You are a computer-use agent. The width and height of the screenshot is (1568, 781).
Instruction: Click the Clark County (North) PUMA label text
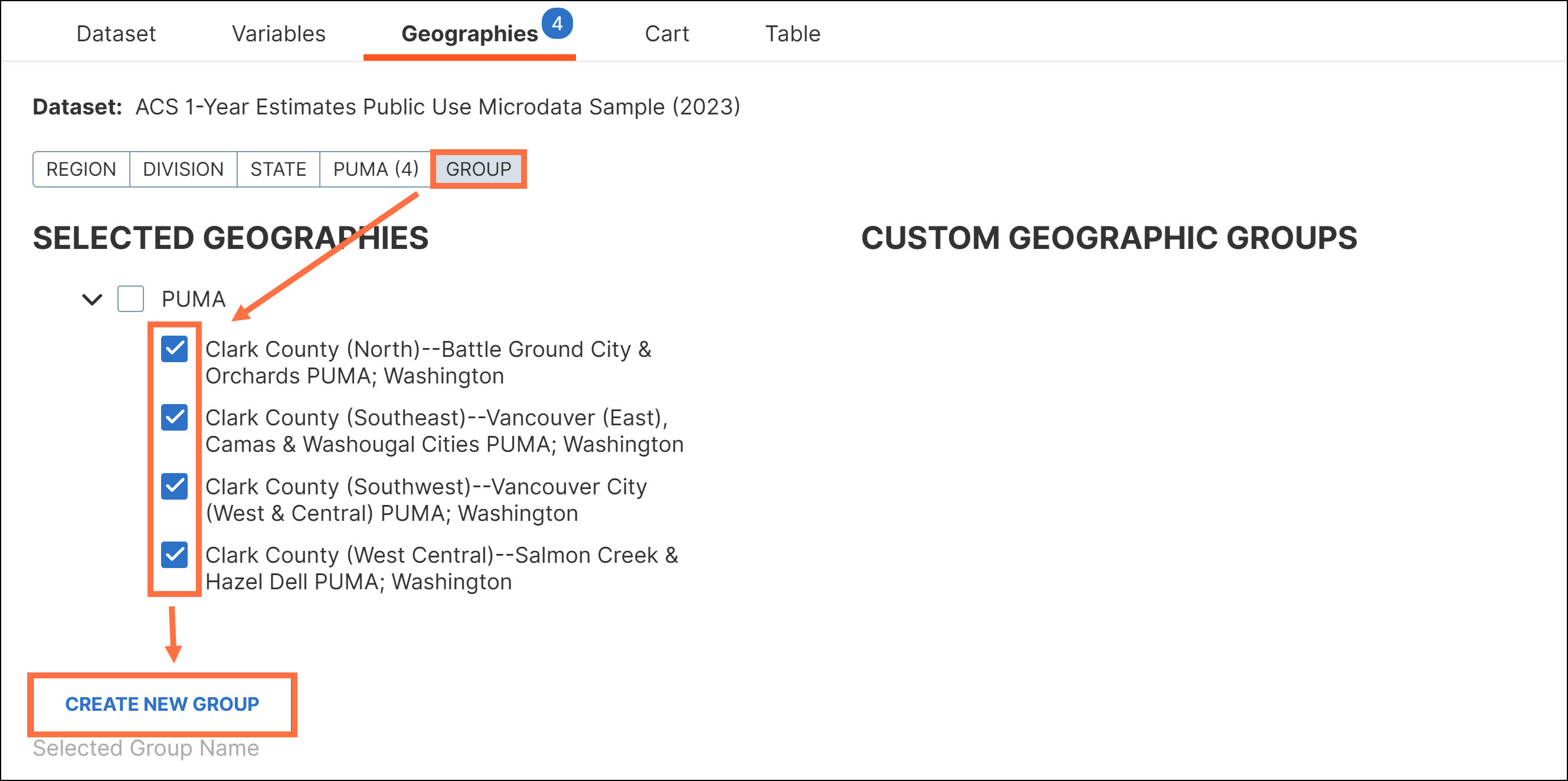(x=428, y=363)
